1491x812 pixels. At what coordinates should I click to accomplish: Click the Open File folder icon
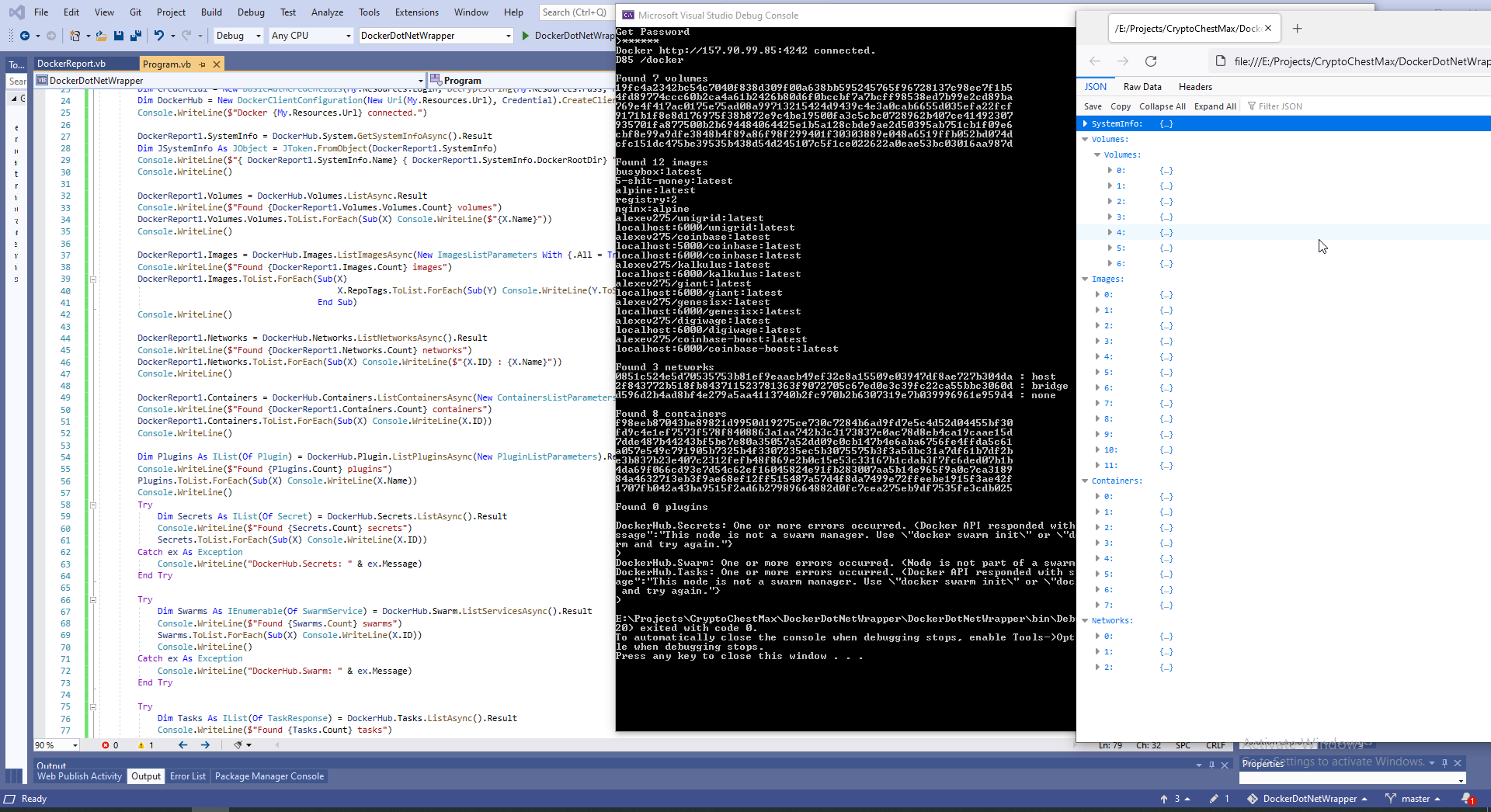(102, 36)
